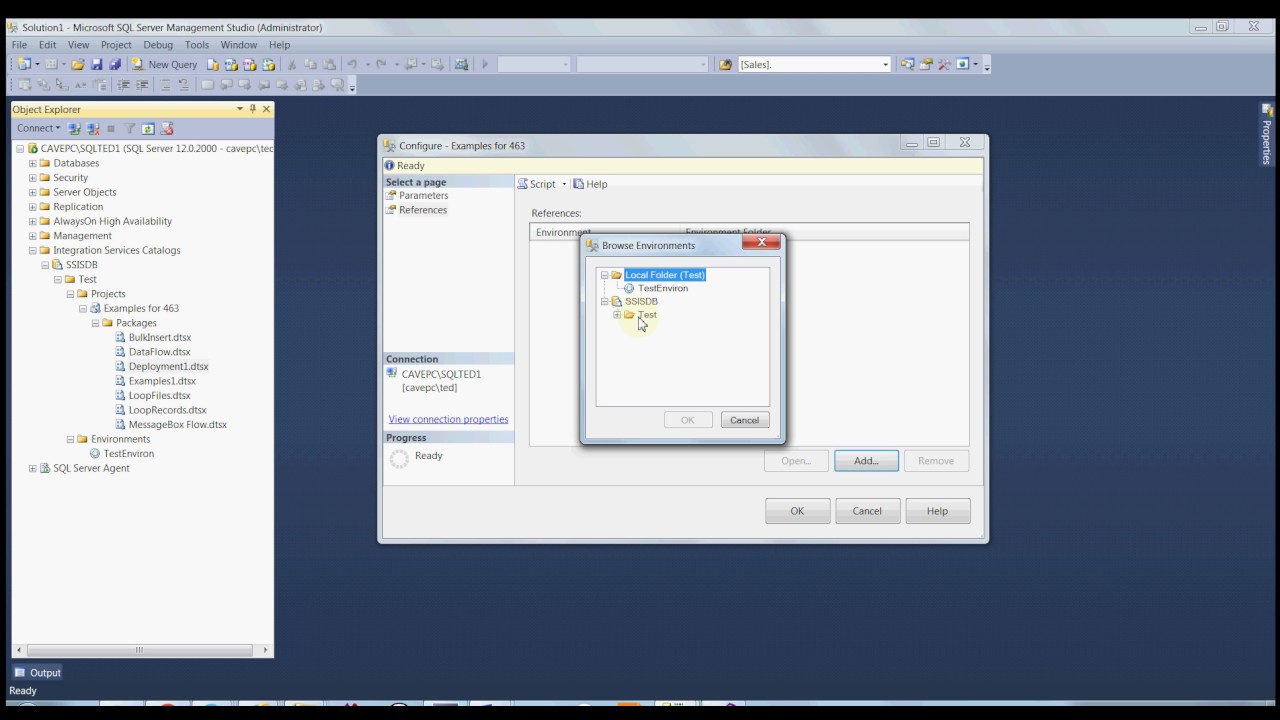Click the Connect Object Explorer icon
Image resolution: width=1280 pixels, height=720 pixels.
point(75,128)
